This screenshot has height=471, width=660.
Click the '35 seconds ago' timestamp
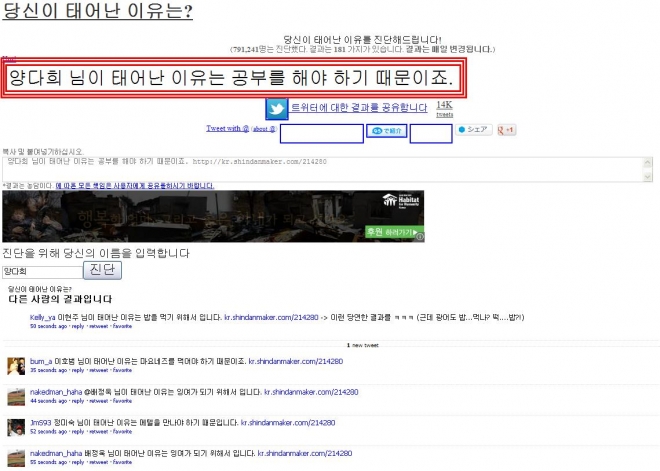48,370
